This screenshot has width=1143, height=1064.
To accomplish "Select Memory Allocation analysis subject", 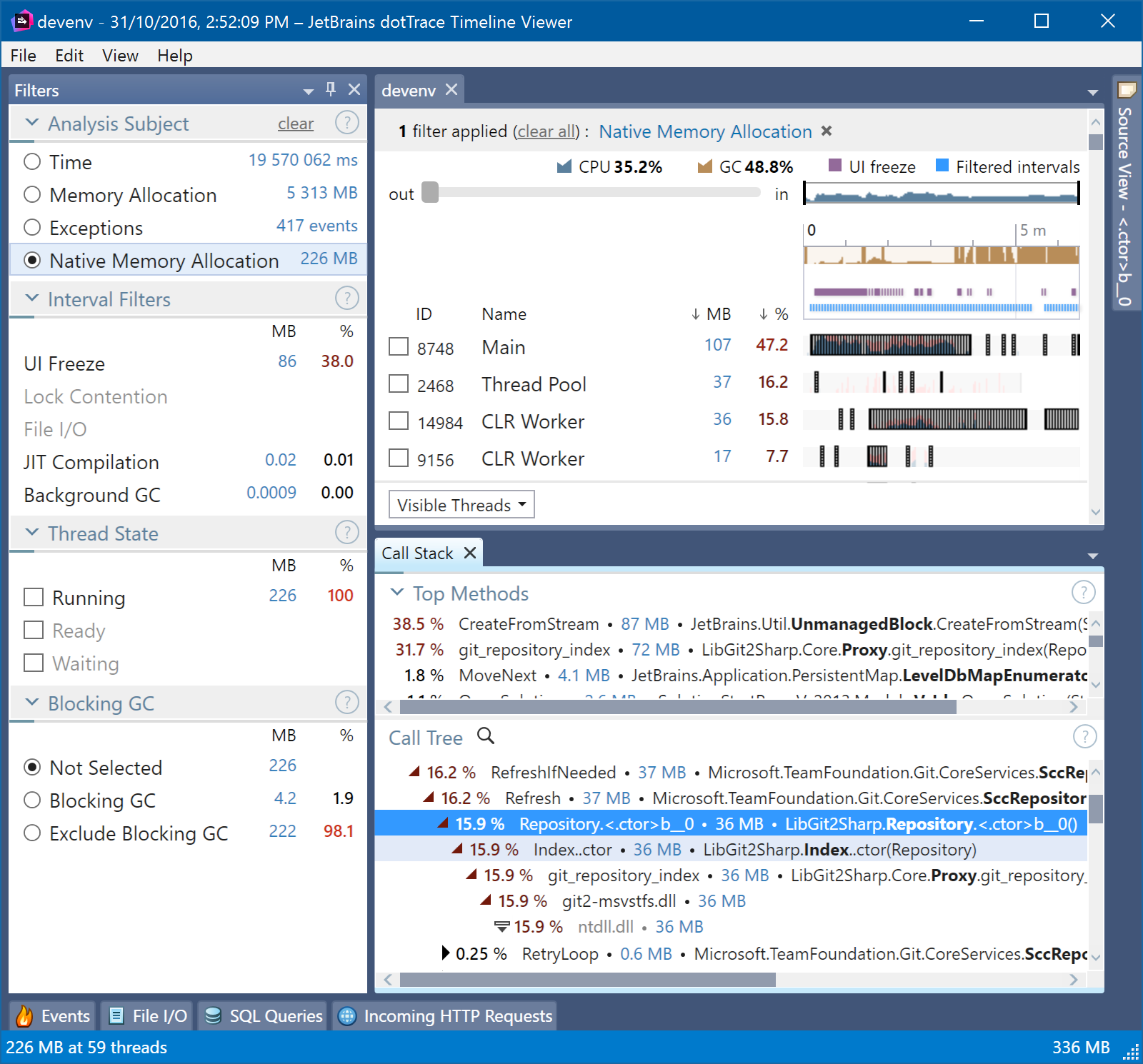I will [32, 194].
